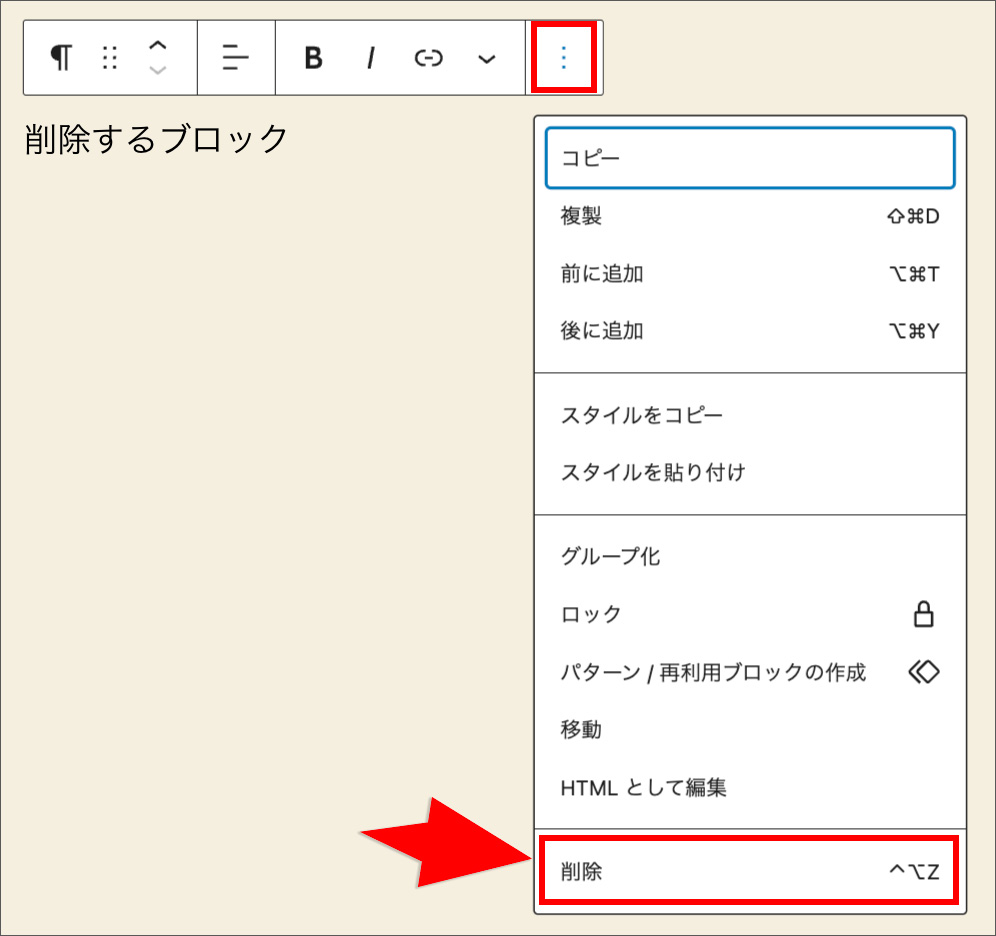996x936 pixels.
Task: Click the lock icon beside ロック
Action: pos(924,614)
